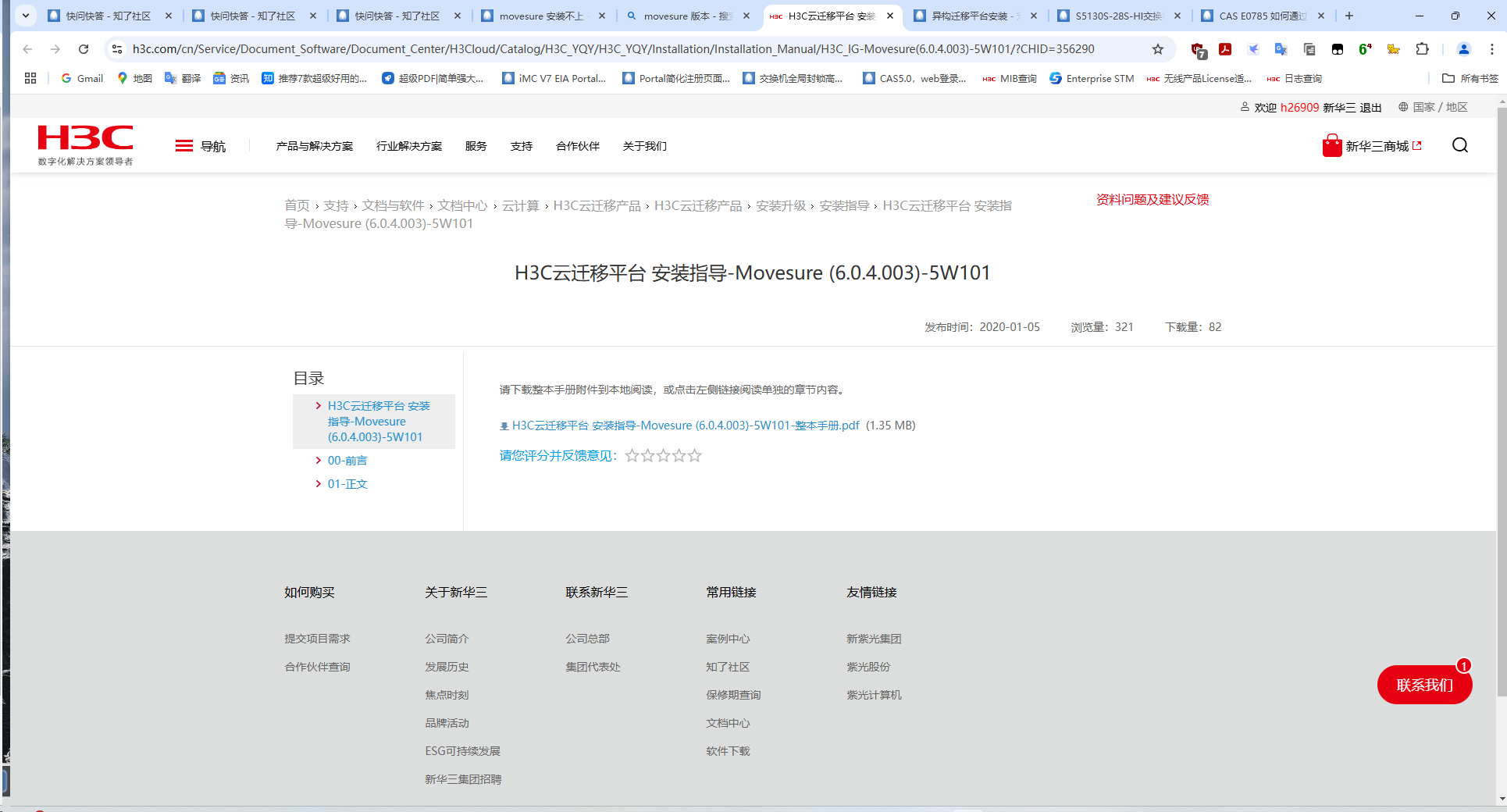
Task: Open 合作伙伴查询 footer link
Action: coord(317,667)
